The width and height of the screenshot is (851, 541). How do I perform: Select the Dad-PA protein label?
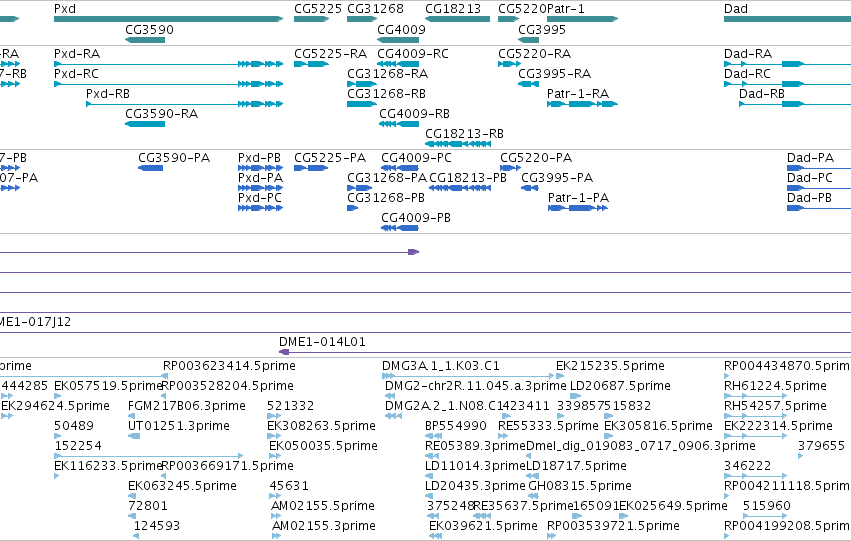click(810, 158)
